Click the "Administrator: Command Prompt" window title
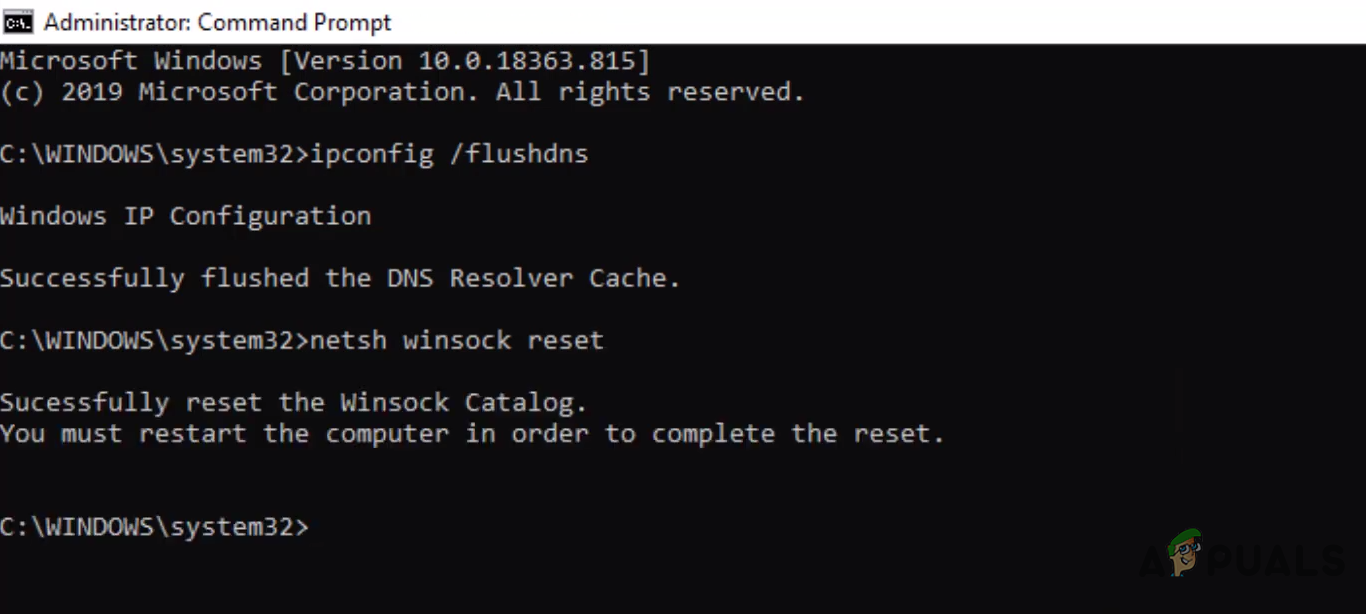 pos(217,22)
